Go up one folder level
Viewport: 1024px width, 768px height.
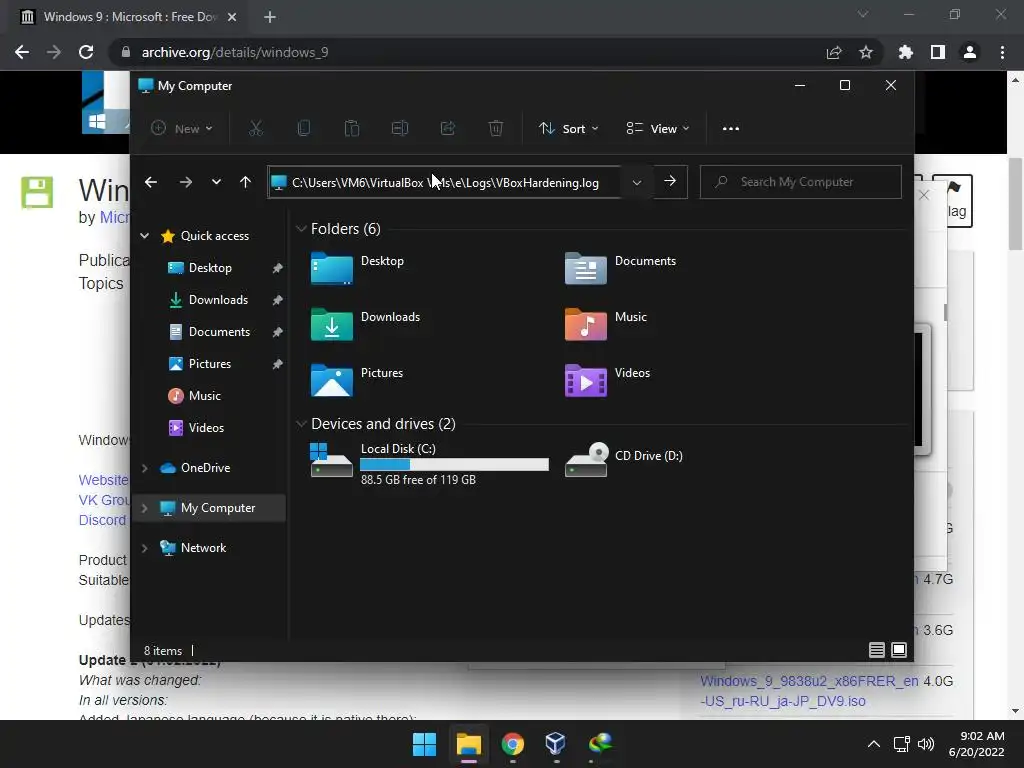click(246, 182)
